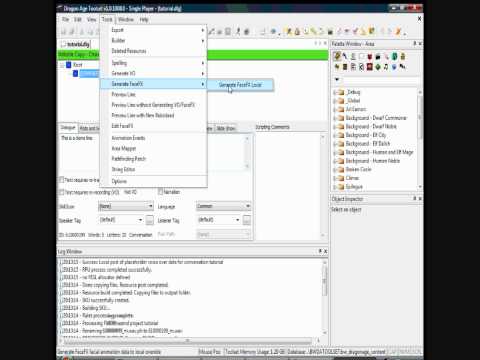Open Animation Events from Tools menu
480x360 pixels.
(x=154, y=138)
